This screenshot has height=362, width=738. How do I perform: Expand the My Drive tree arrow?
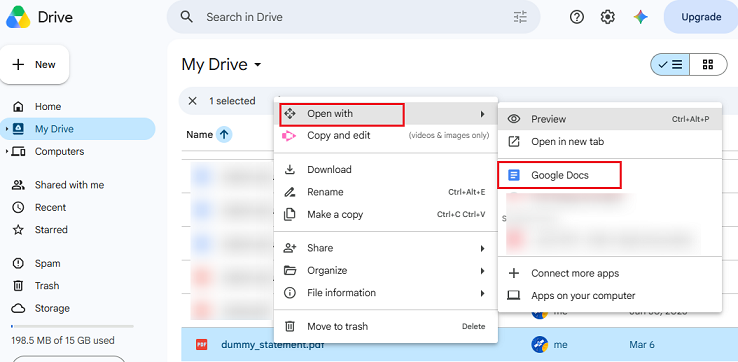pos(7,129)
